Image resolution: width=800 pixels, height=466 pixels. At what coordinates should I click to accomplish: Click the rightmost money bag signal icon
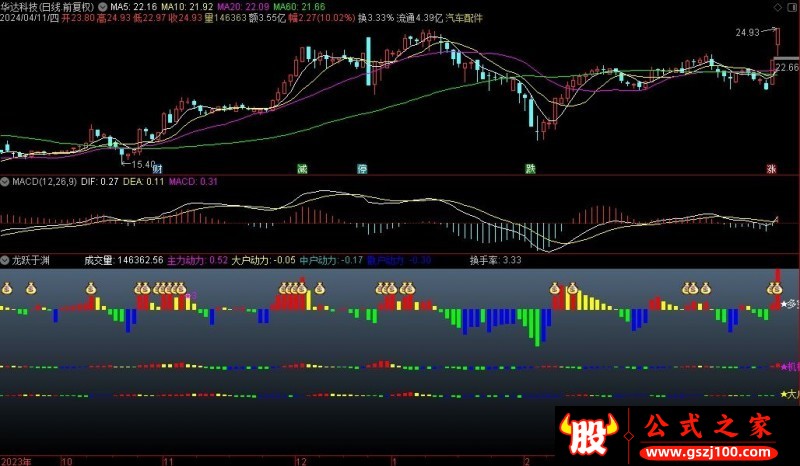tap(777, 288)
